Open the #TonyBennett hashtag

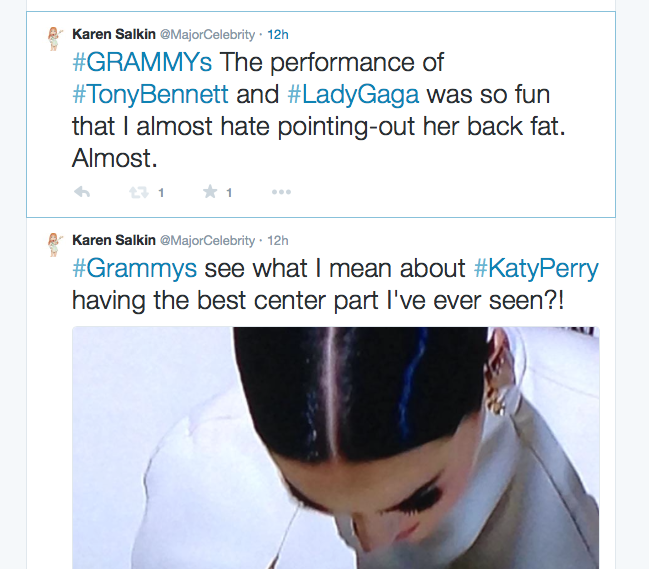pyautogui.click(x=150, y=94)
